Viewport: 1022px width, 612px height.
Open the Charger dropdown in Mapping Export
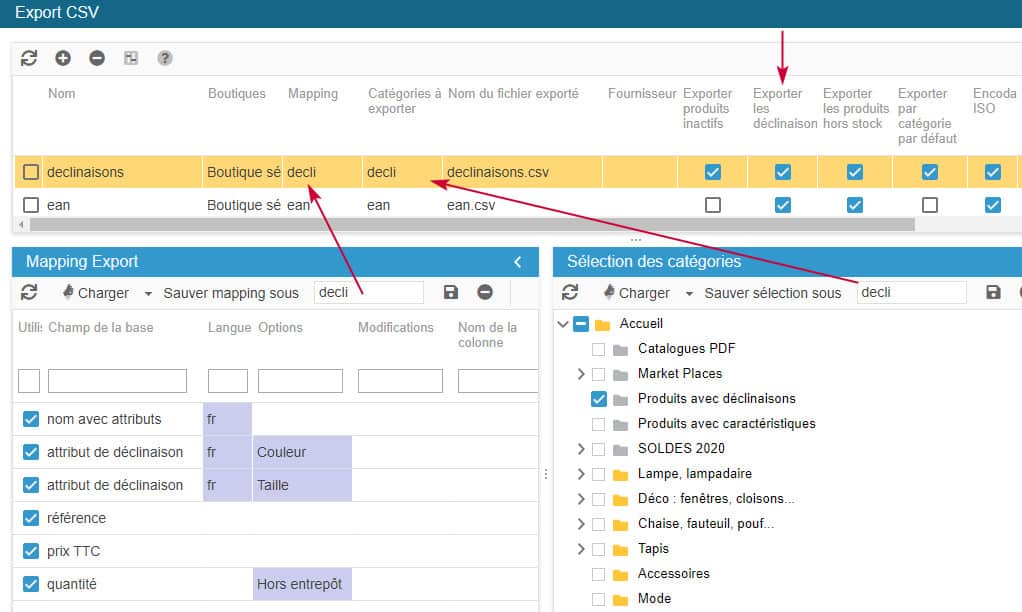[148, 293]
